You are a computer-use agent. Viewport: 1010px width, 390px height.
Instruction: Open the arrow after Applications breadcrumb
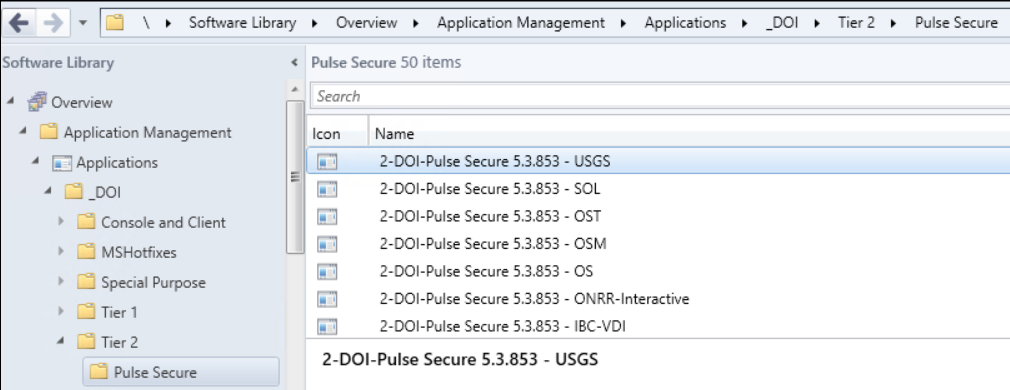745,23
